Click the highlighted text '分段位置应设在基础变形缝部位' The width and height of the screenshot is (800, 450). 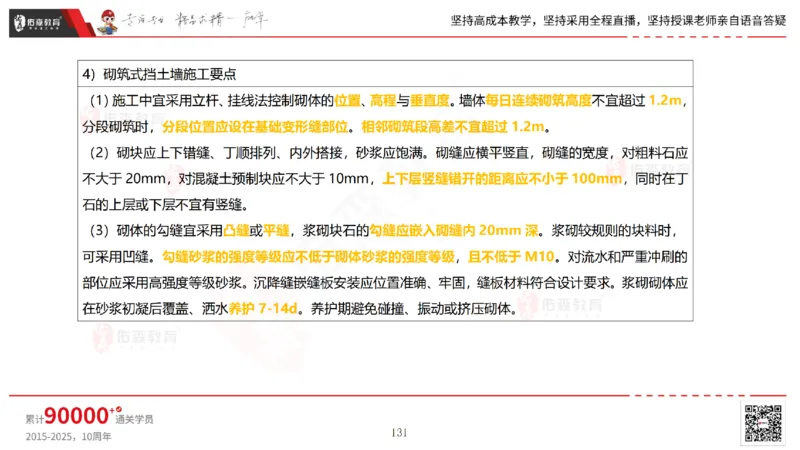pyautogui.click(x=255, y=127)
